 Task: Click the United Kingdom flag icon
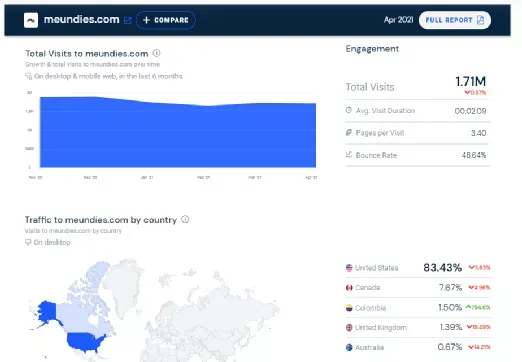349,327
